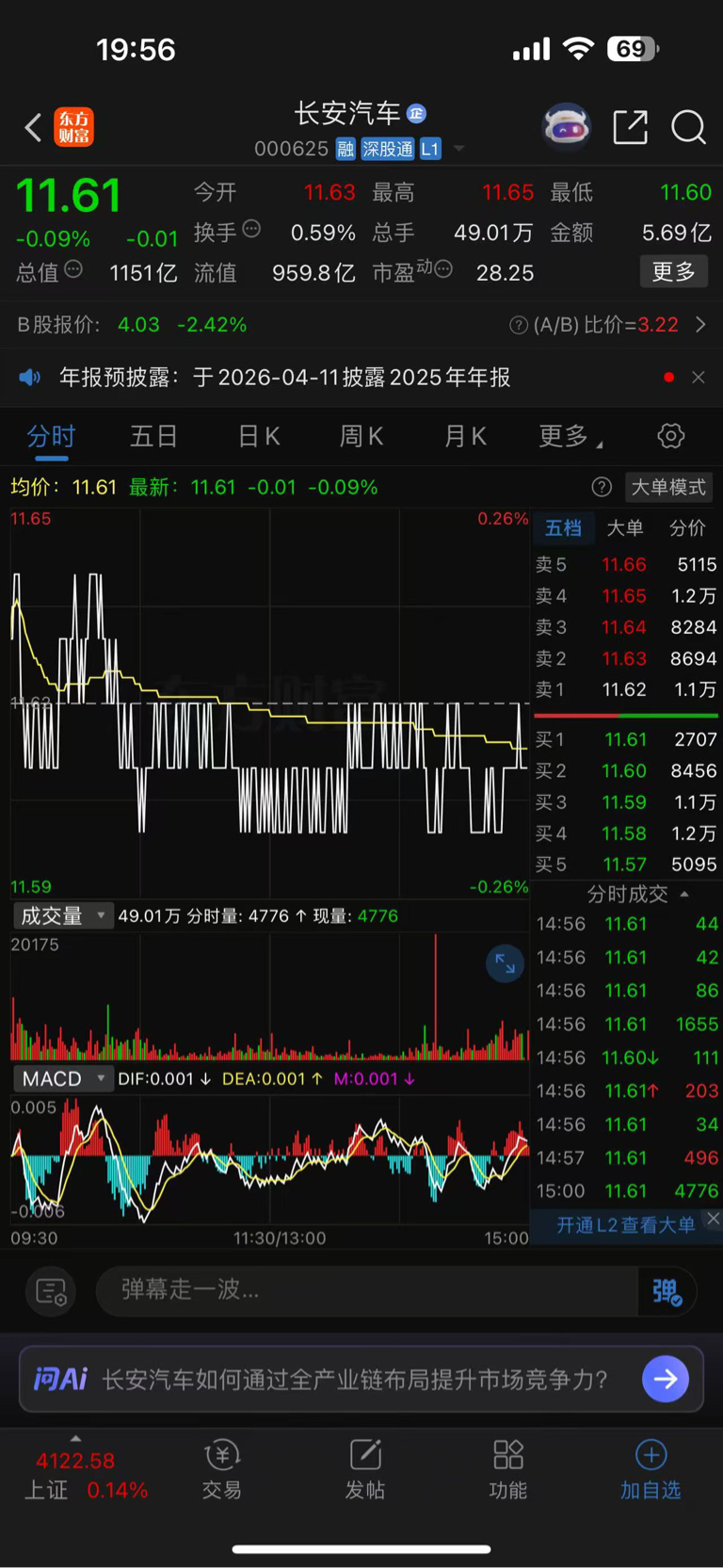The height and width of the screenshot is (1568, 723).
Task: Tap chart fullscreen expand icon
Action: tap(506, 963)
